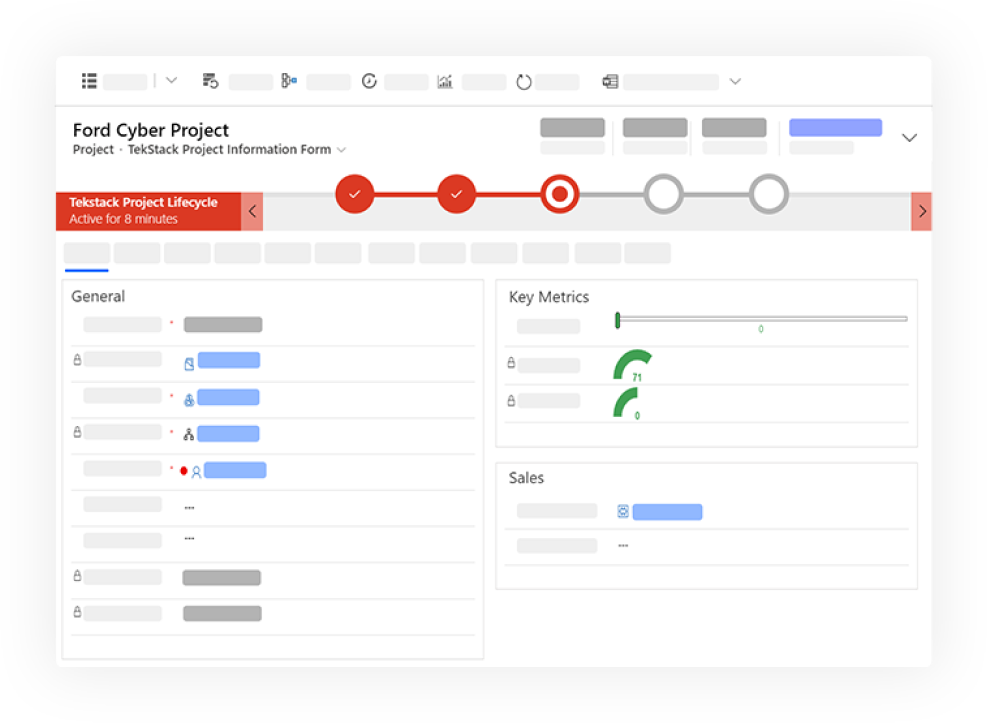Switch to the second form tab
This screenshot has width=989, height=724.
coord(137,253)
